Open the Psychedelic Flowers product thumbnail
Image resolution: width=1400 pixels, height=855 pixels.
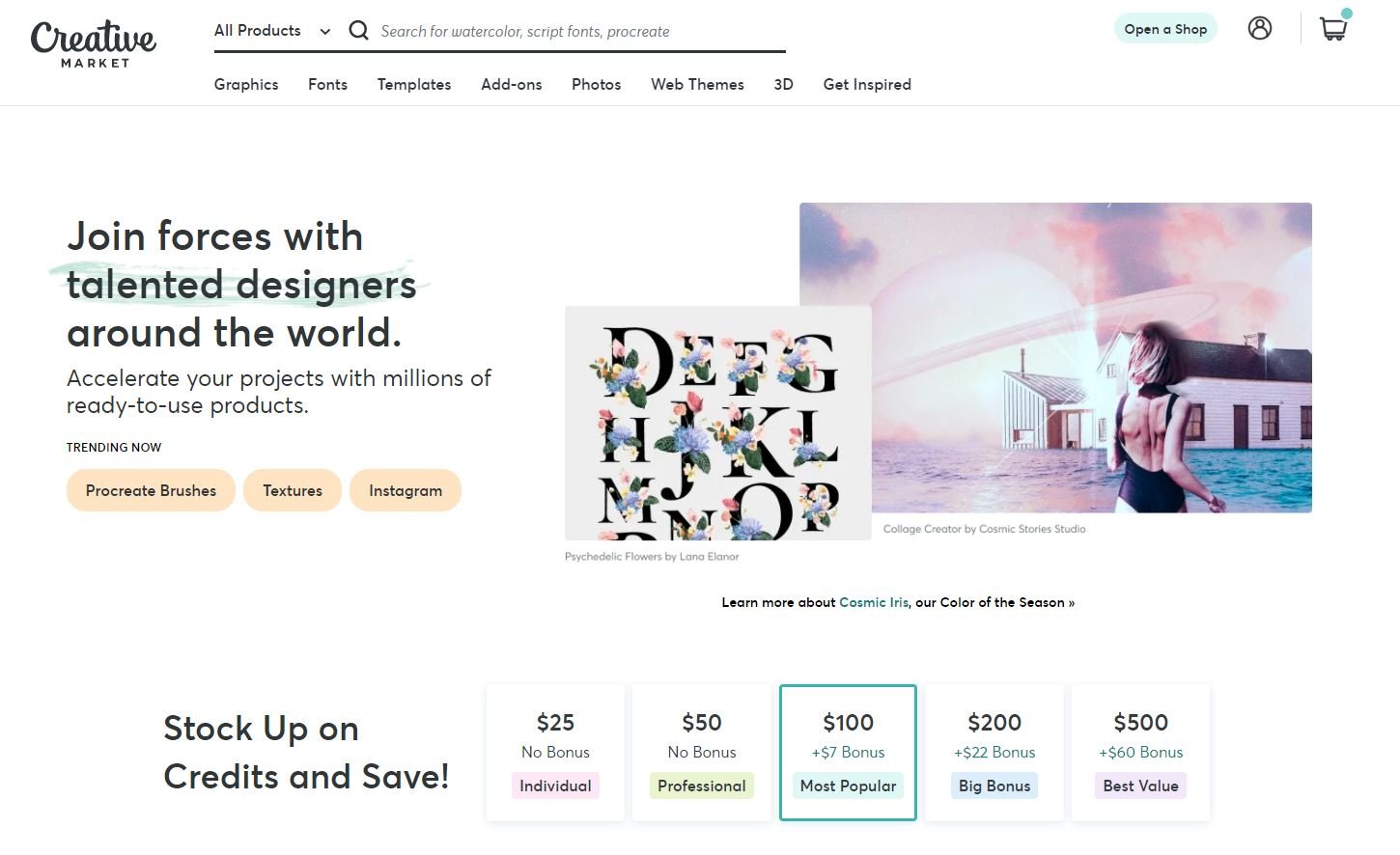click(x=717, y=423)
